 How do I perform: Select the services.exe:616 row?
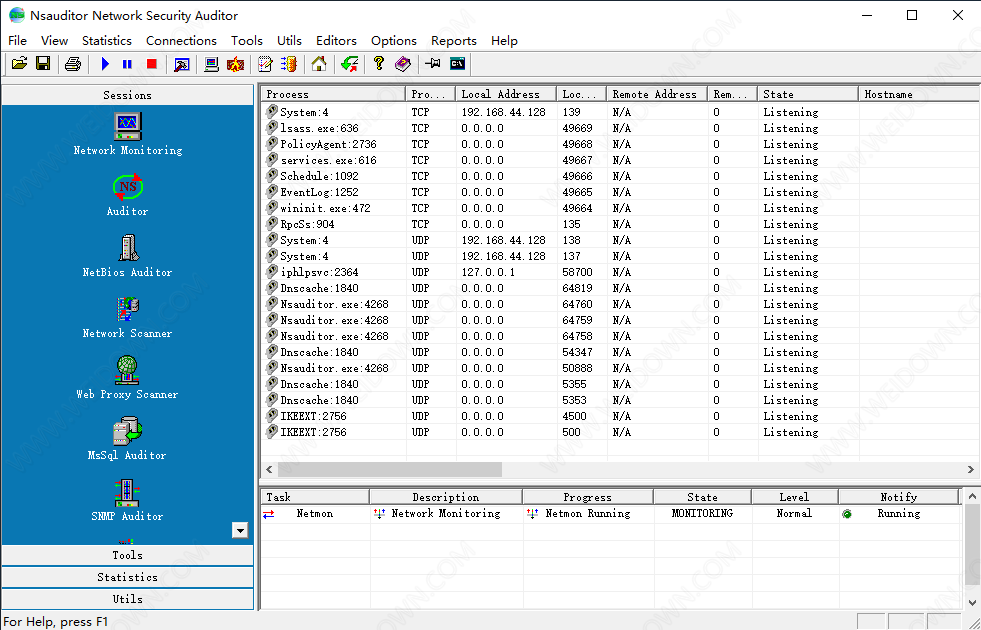tap(619, 160)
